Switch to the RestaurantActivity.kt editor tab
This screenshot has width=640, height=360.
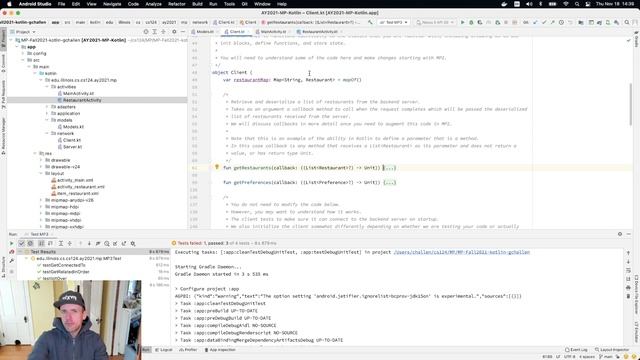click(x=320, y=31)
